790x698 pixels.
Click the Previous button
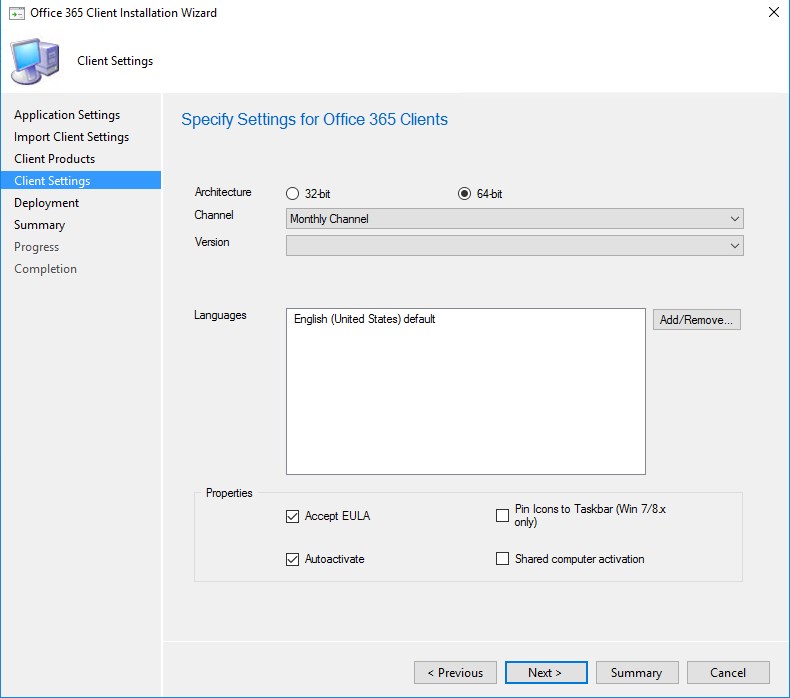pos(455,673)
